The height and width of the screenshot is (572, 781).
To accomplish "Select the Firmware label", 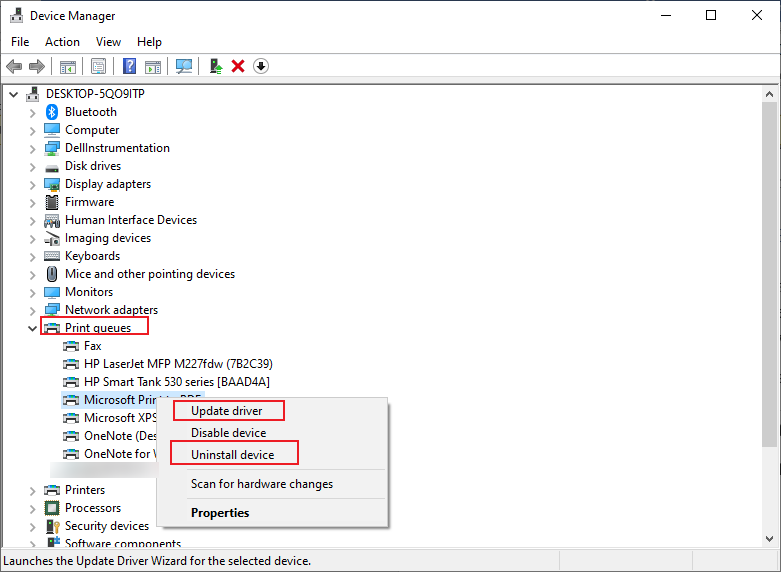I will [90, 202].
